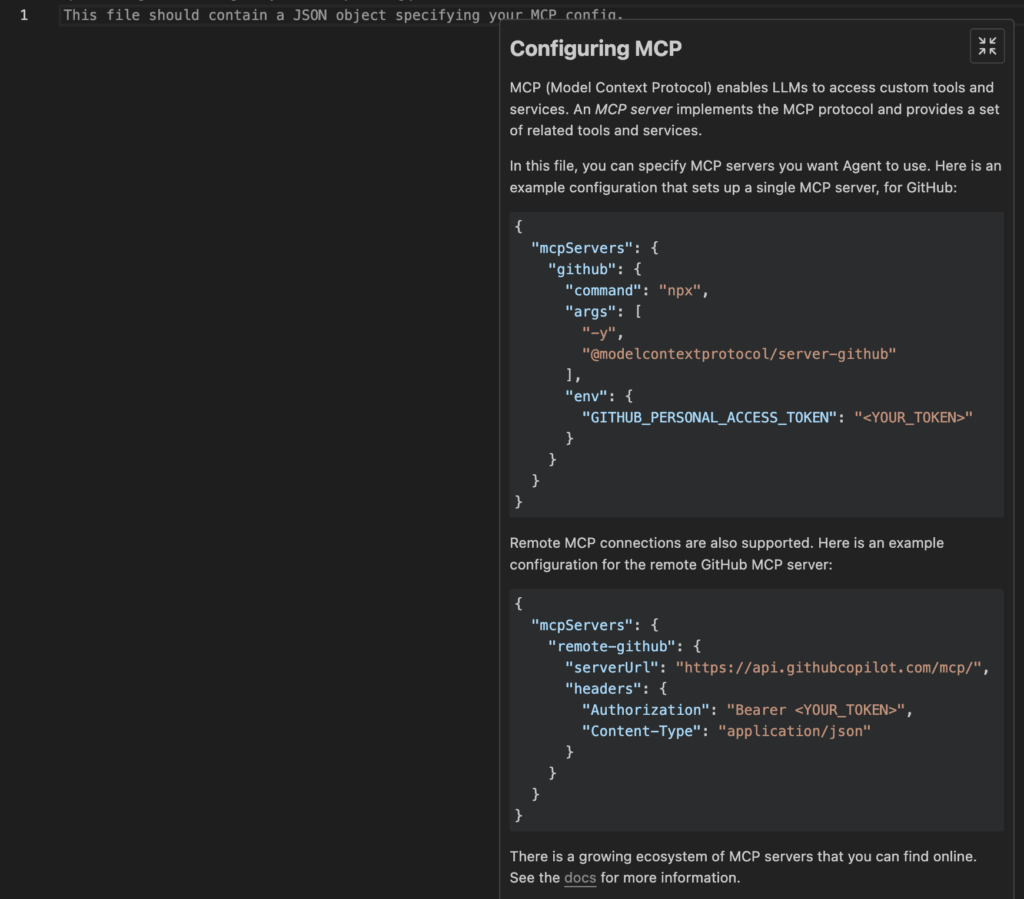Screen dimensions: 1024x899
Task: Click line number 1 in the gutter
Action: (x=24, y=15)
